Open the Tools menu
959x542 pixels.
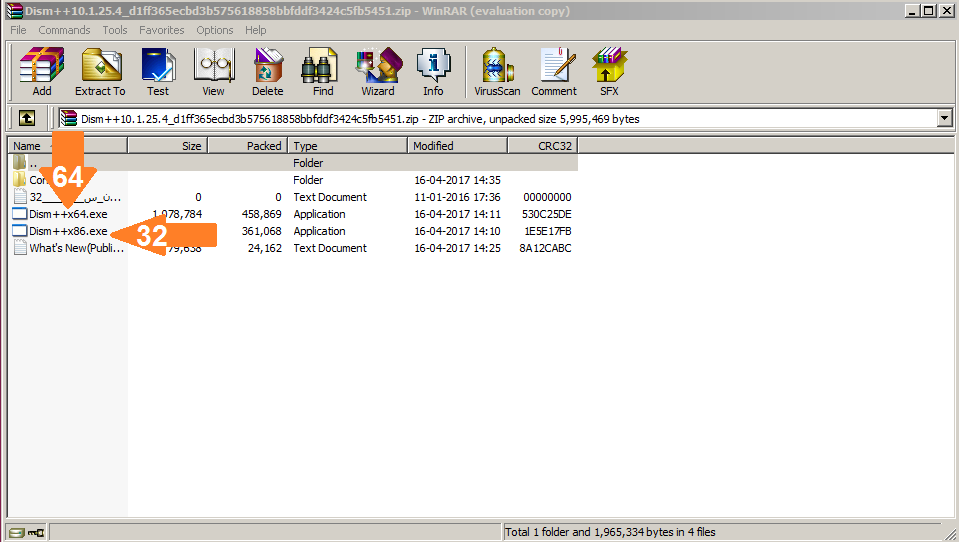[115, 30]
